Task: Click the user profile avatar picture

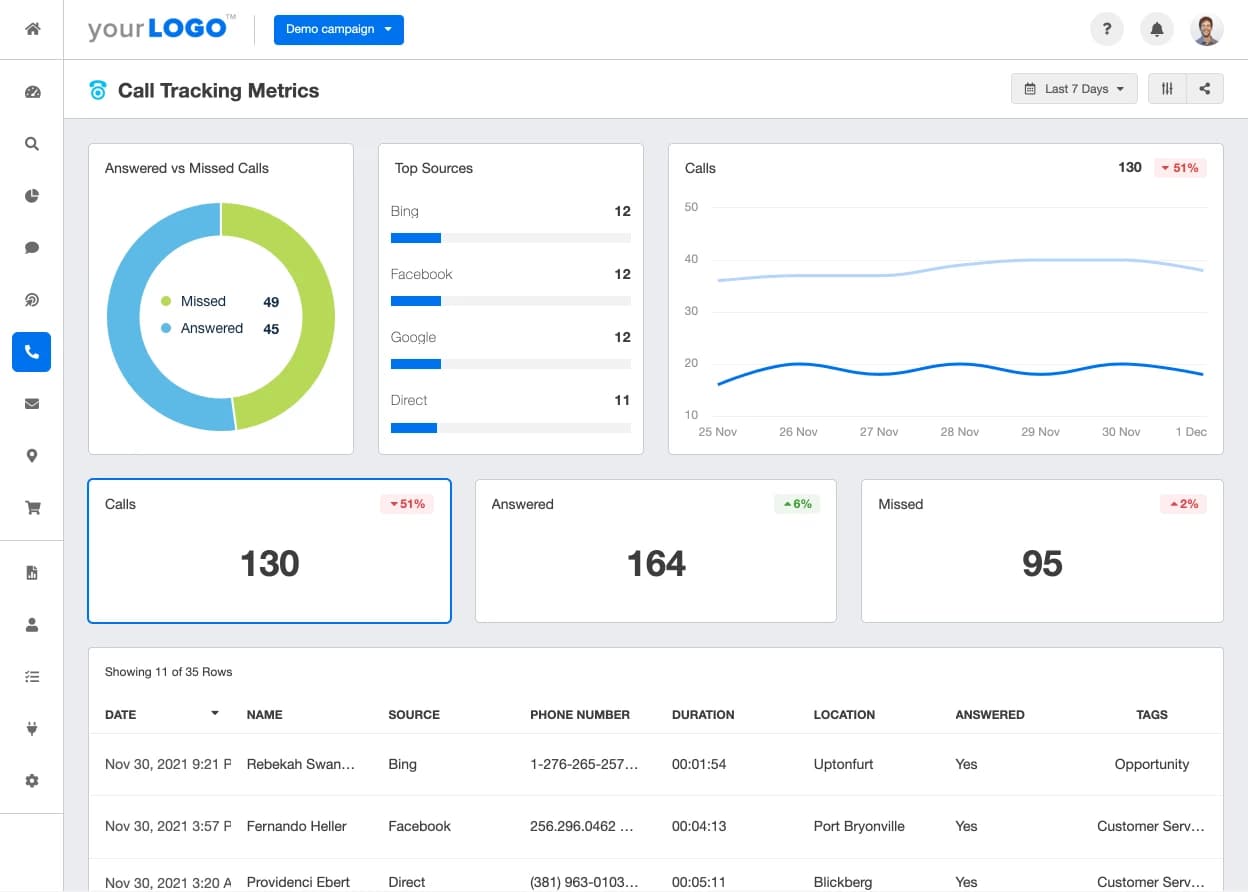Action: [x=1206, y=29]
